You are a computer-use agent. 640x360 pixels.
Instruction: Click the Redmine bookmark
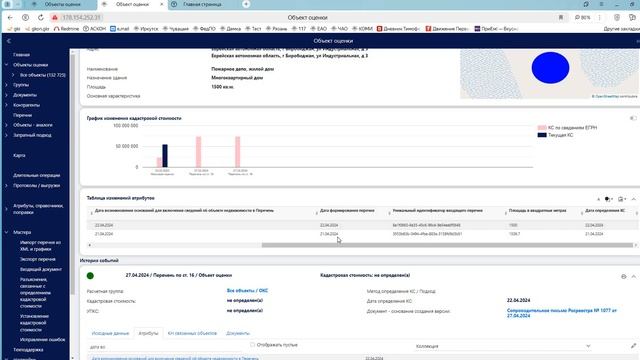coord(66,29)
